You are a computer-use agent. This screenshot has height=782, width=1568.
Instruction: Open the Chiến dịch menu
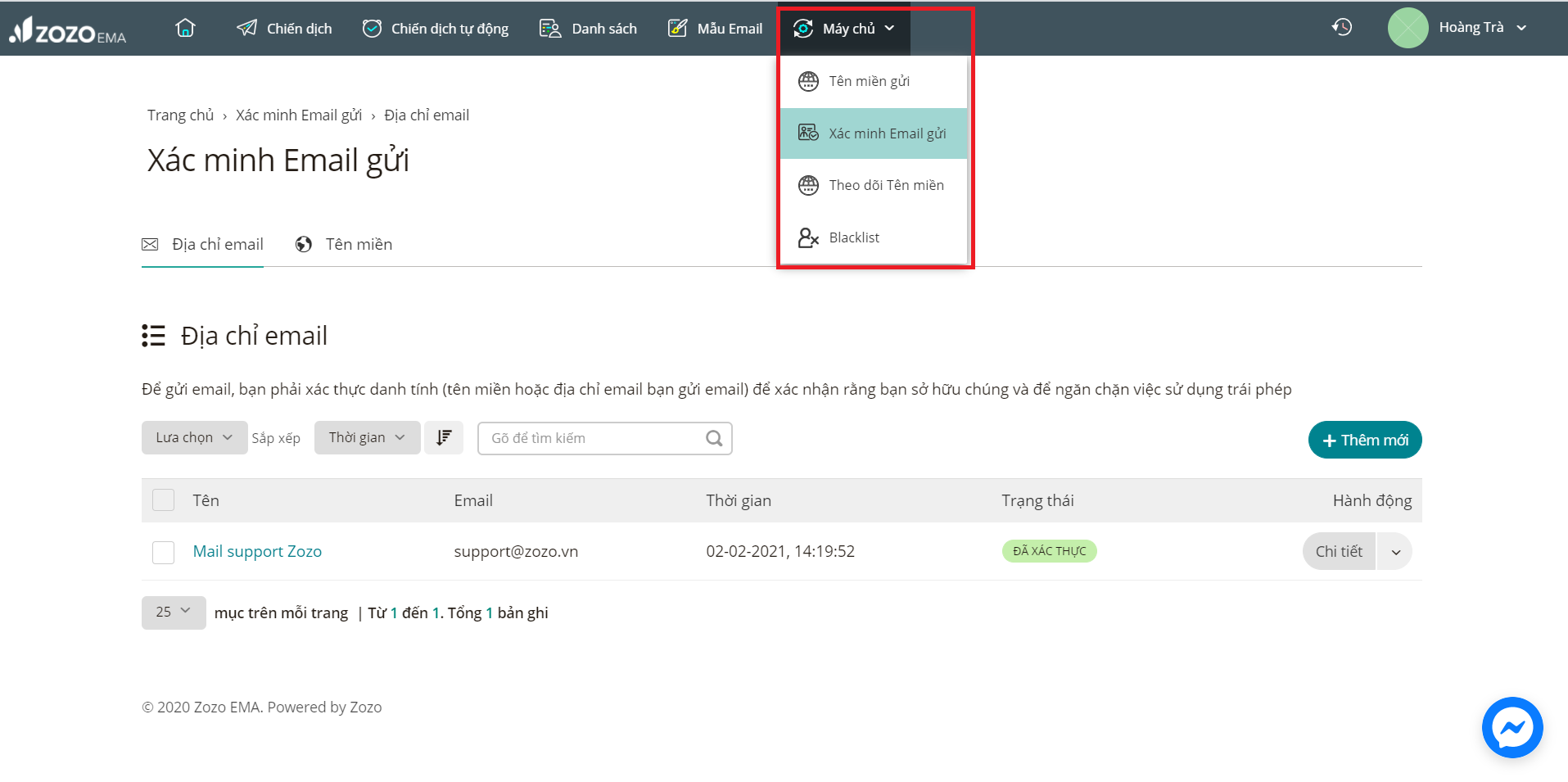(284, 29)
